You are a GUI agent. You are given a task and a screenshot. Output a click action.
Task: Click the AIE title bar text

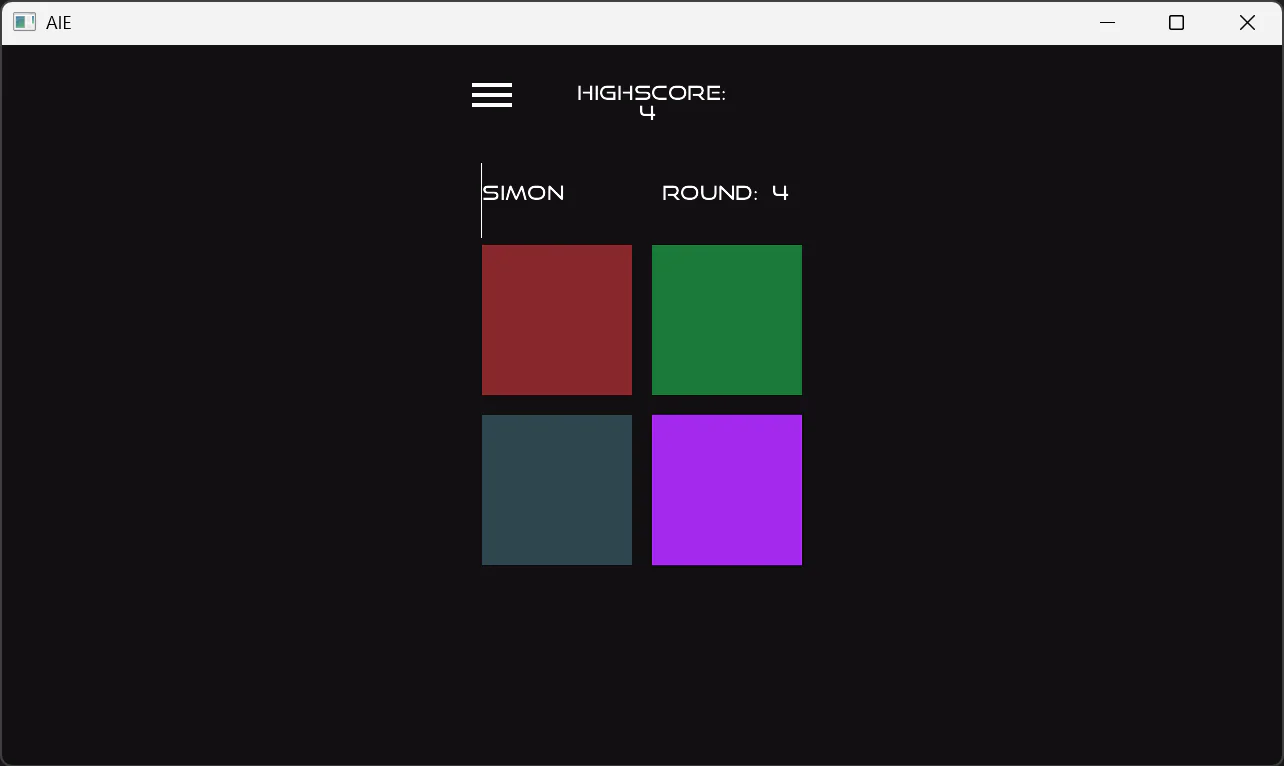(x=58, y=22)
